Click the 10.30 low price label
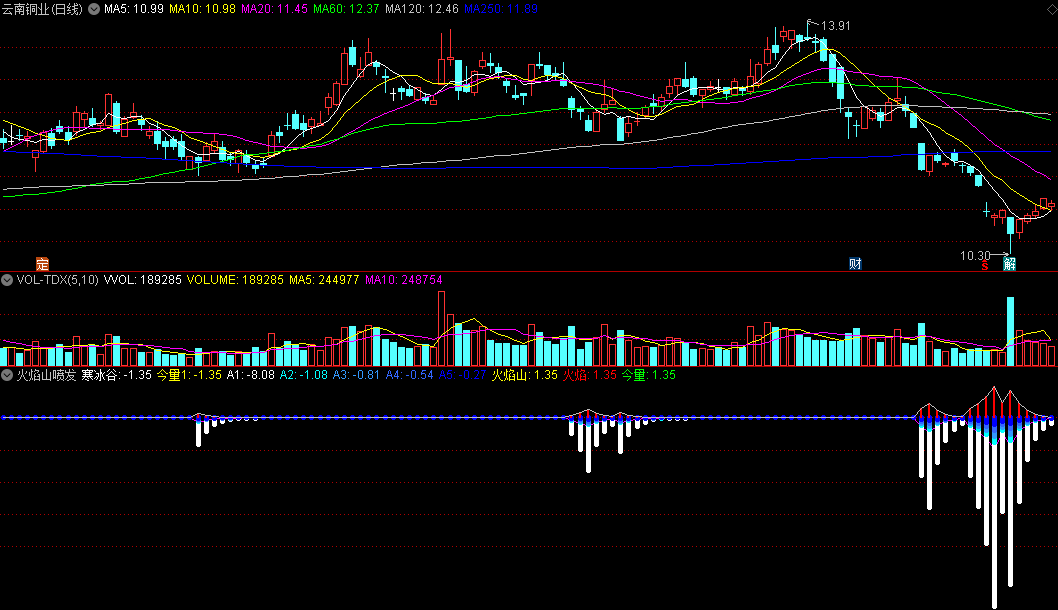This screenshot has width=1058, height=610. (x=975, y=256)
